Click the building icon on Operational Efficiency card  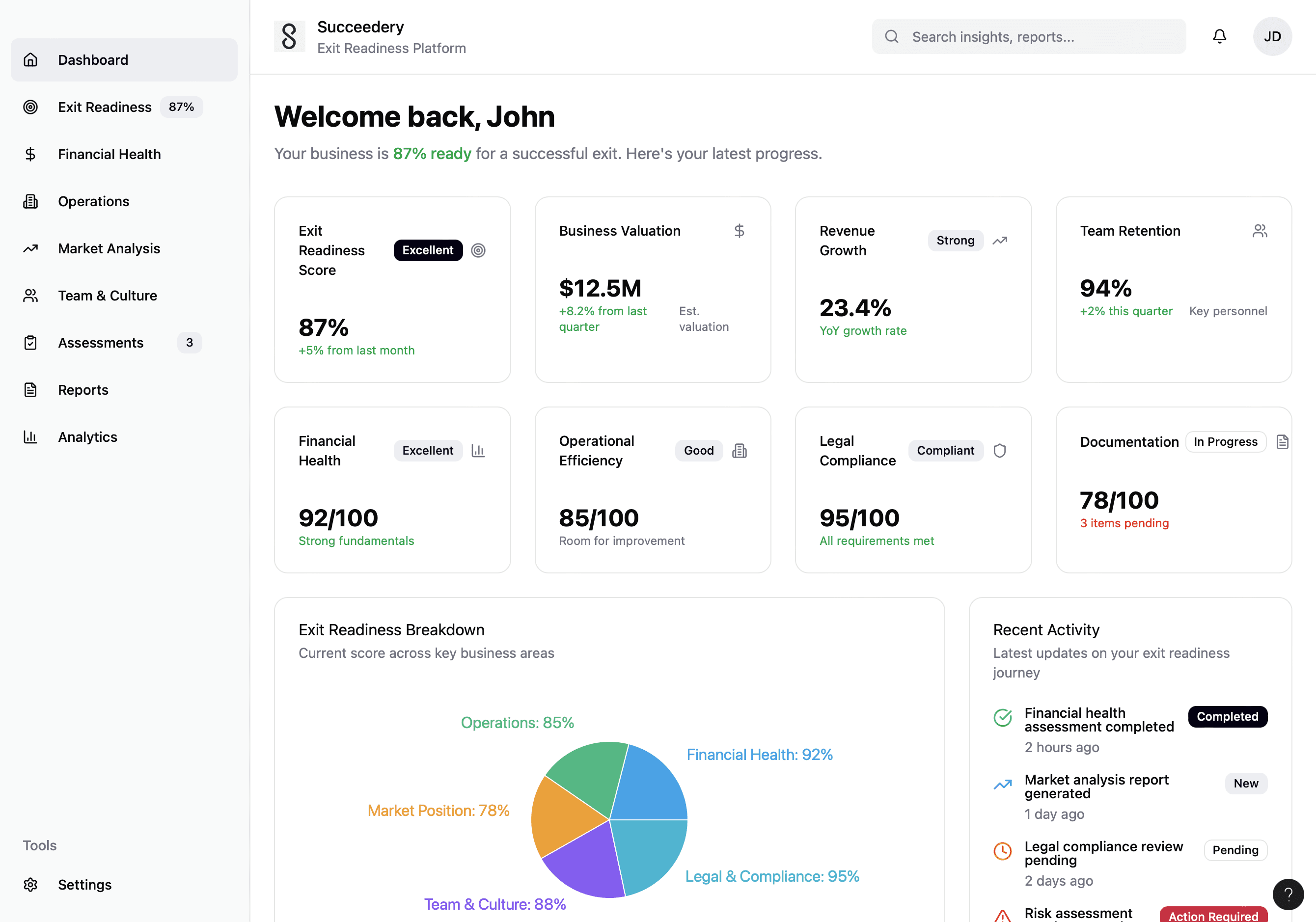740,451
